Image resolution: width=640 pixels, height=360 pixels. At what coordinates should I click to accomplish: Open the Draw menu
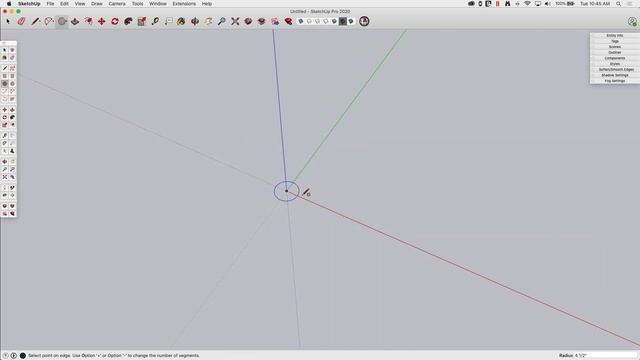(97, 4)
